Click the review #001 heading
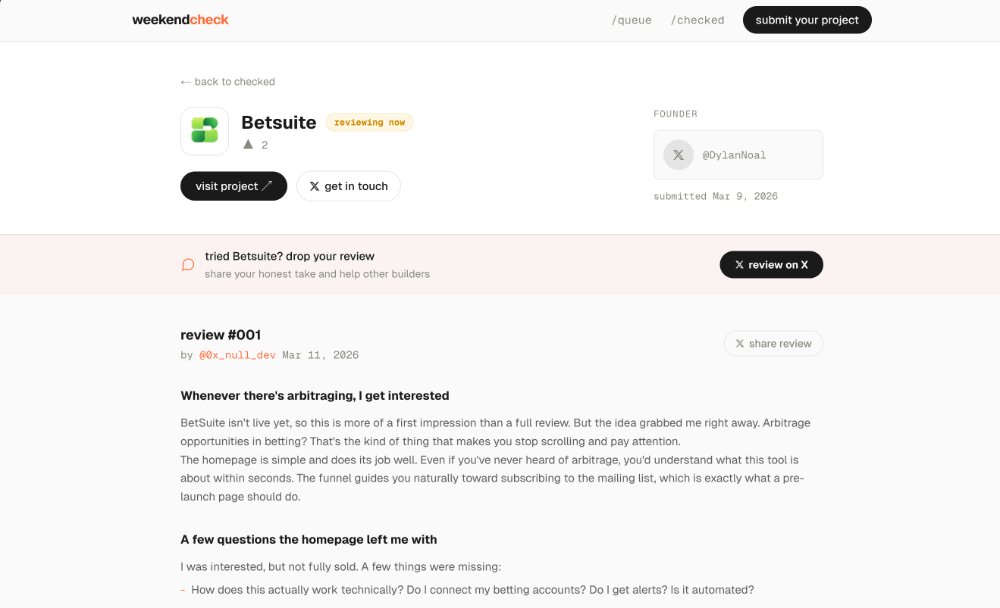This screenshot has width=1000, height=608. pyautogui.click(x=221, y=335)
